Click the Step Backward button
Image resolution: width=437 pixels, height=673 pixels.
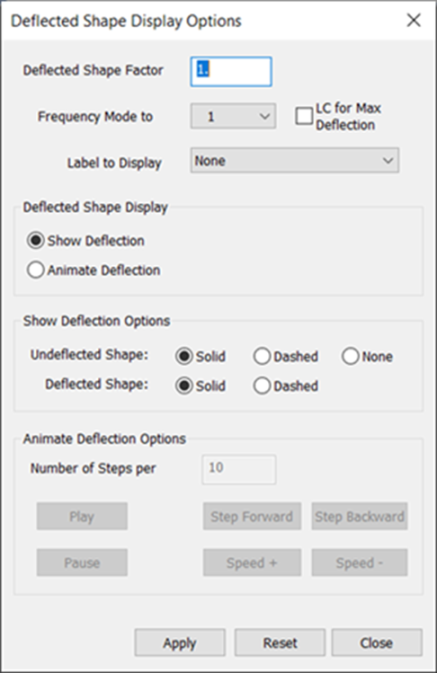pos(359,516)
